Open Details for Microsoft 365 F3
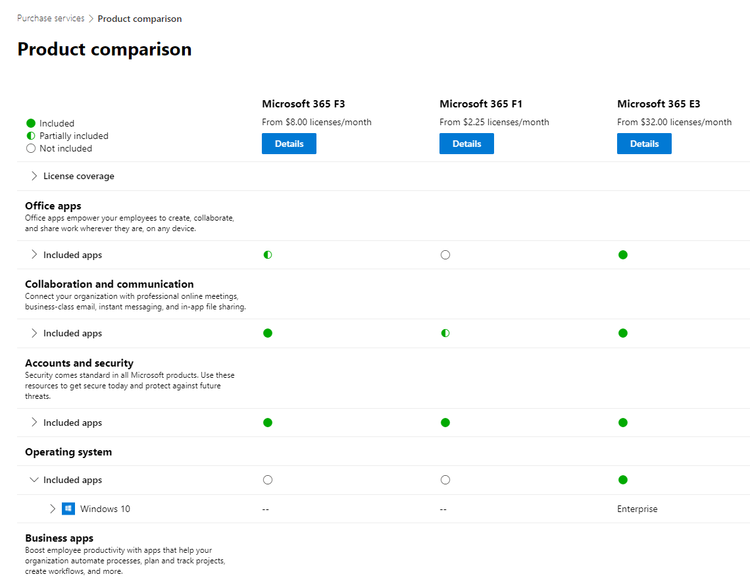The image size is (750, 578). pos(289,144)
